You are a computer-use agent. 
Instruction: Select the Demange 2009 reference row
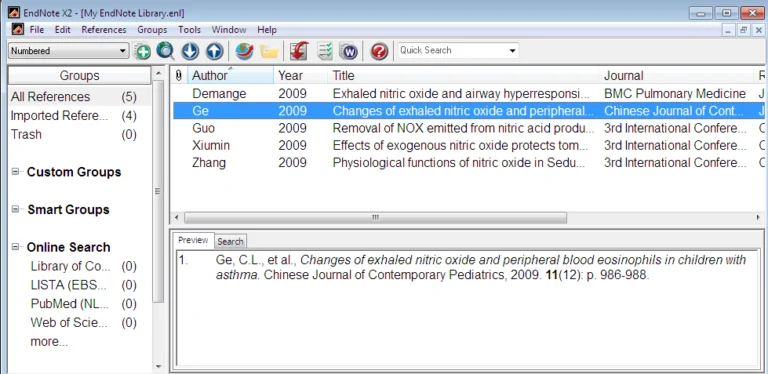point(468,94)
